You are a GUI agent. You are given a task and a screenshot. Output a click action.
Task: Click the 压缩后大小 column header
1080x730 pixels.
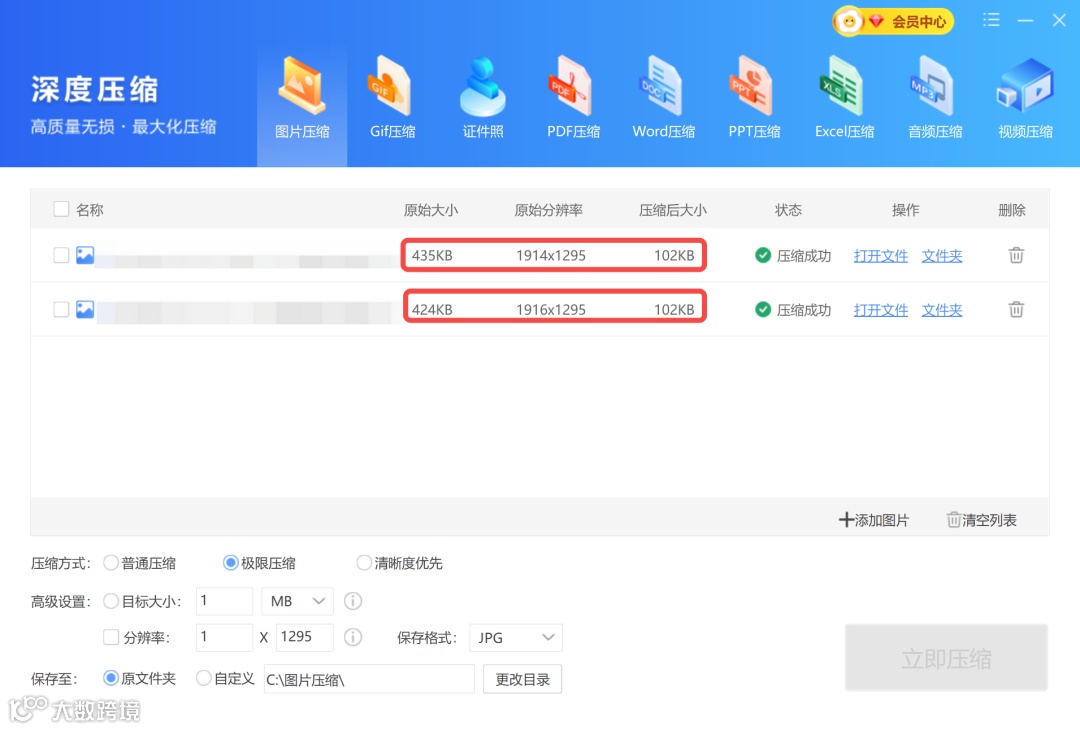[x=672, y=210]
